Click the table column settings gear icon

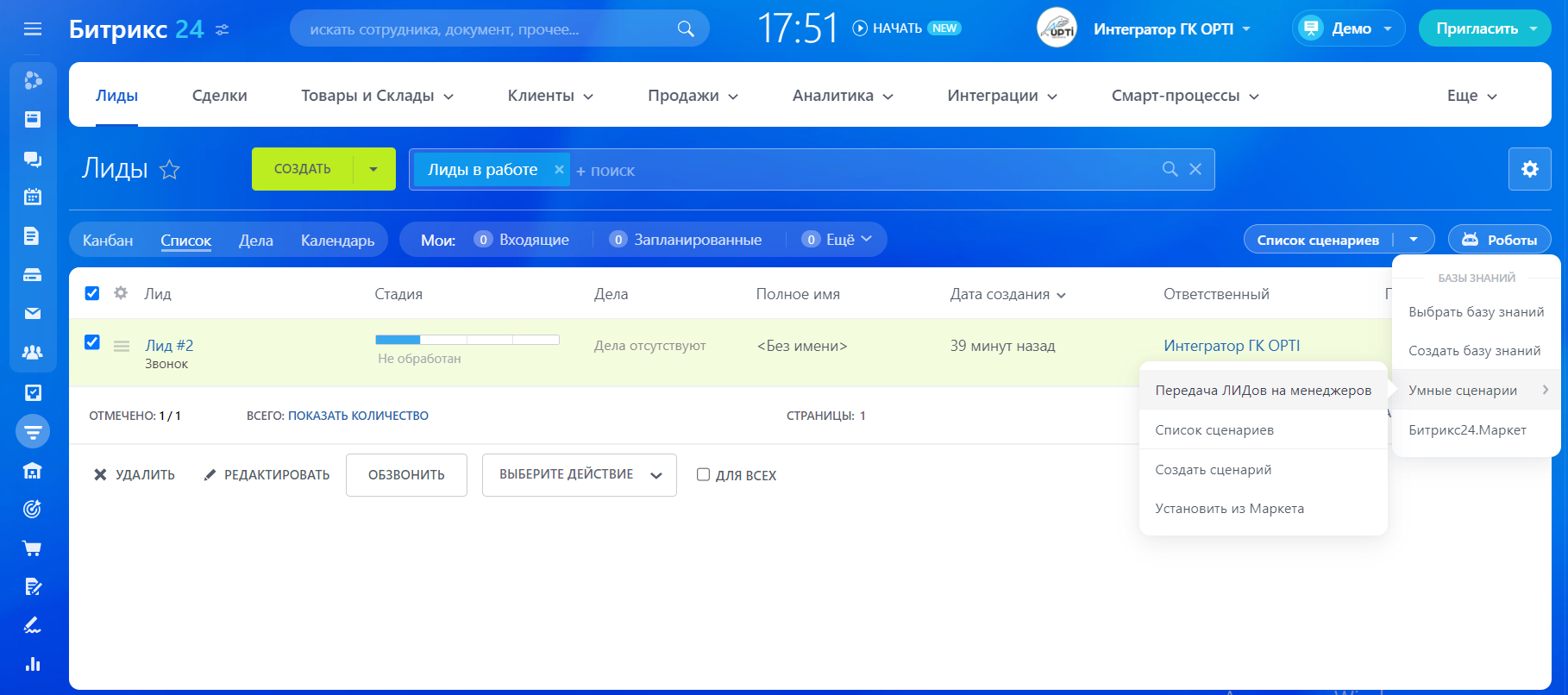tap(121, 293)
